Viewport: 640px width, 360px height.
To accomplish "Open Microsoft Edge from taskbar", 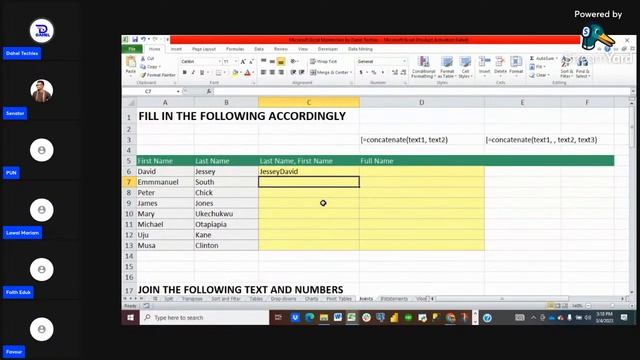I will coord(309,317).
